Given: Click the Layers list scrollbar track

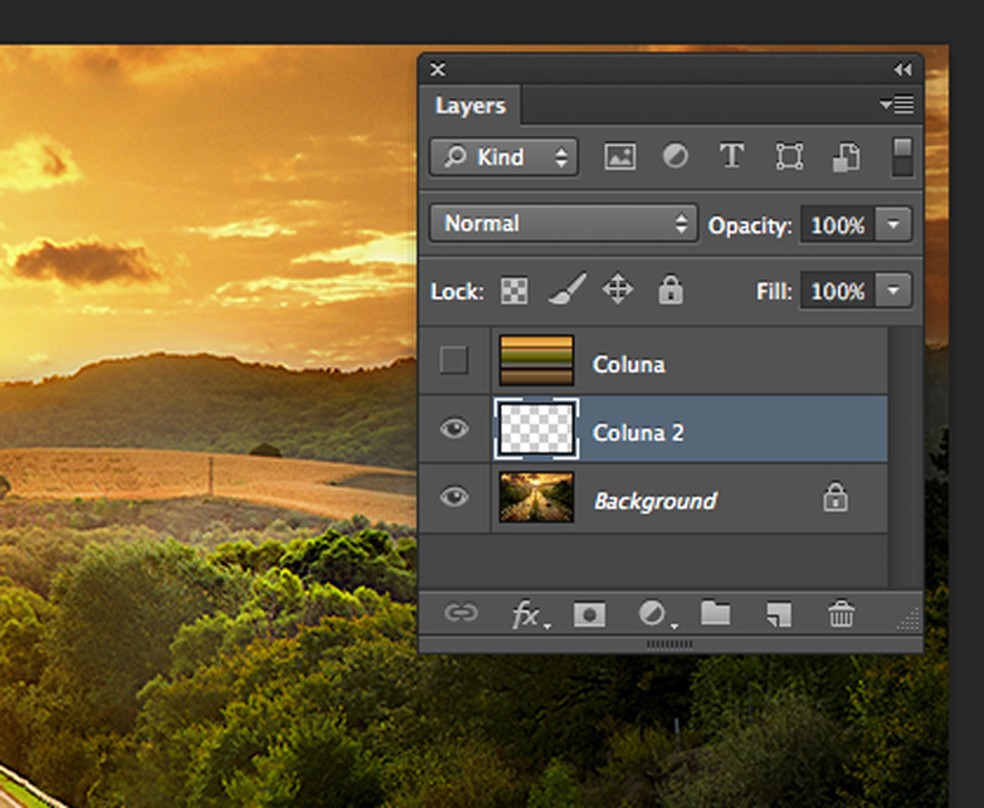Looking at the screenshot, I should click(x=905, y=456).
